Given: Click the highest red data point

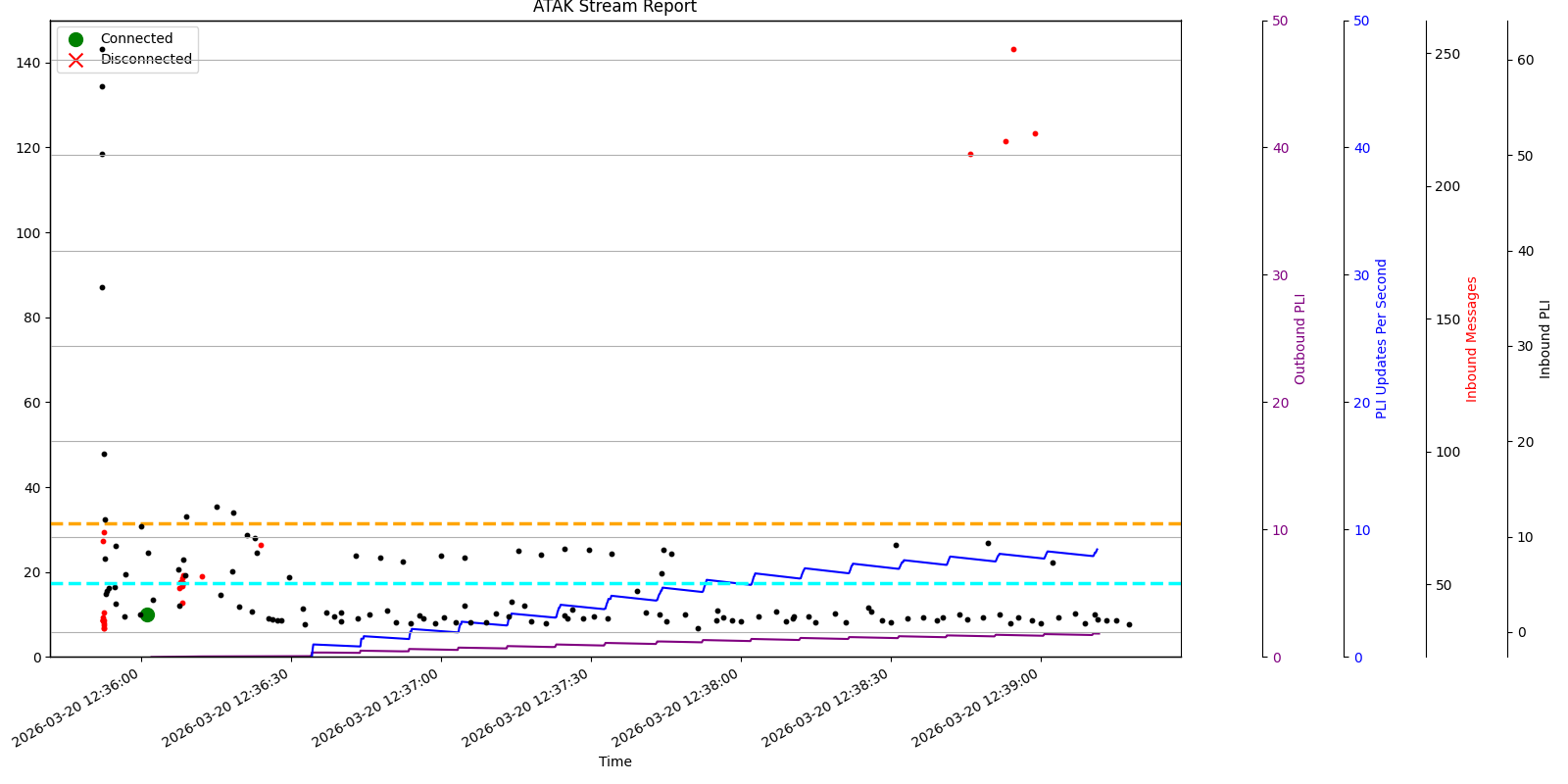Looking at the screenshot, I should (1013, 49).
